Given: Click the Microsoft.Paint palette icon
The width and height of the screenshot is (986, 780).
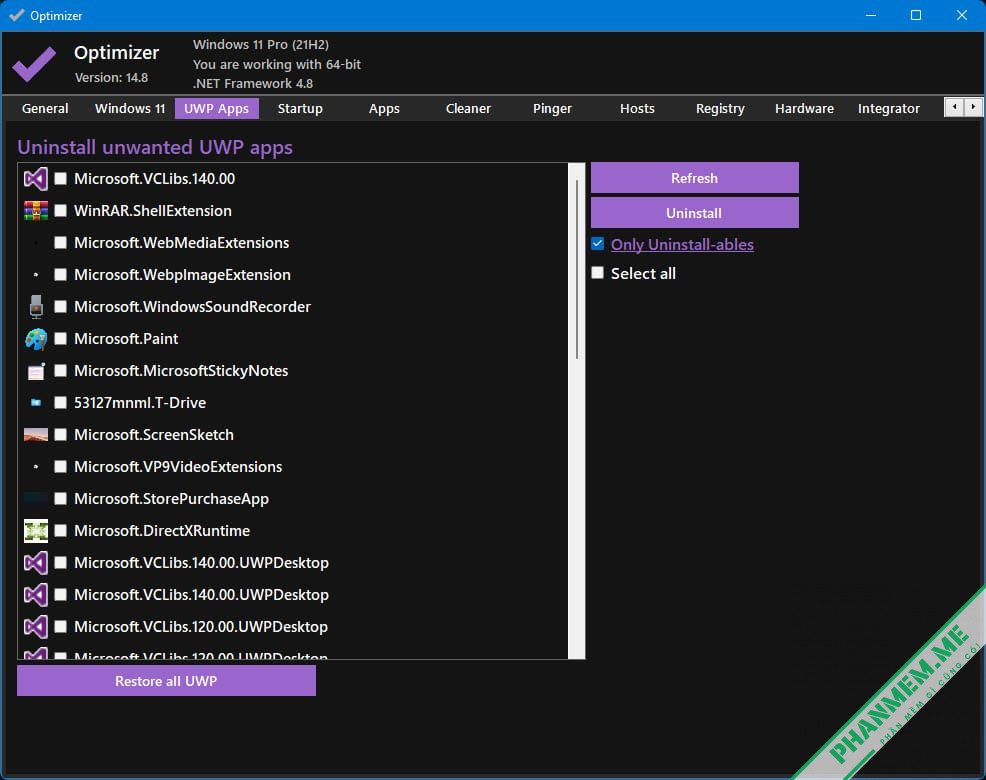Looking at the screenshot, I should [x=36, y=339].
